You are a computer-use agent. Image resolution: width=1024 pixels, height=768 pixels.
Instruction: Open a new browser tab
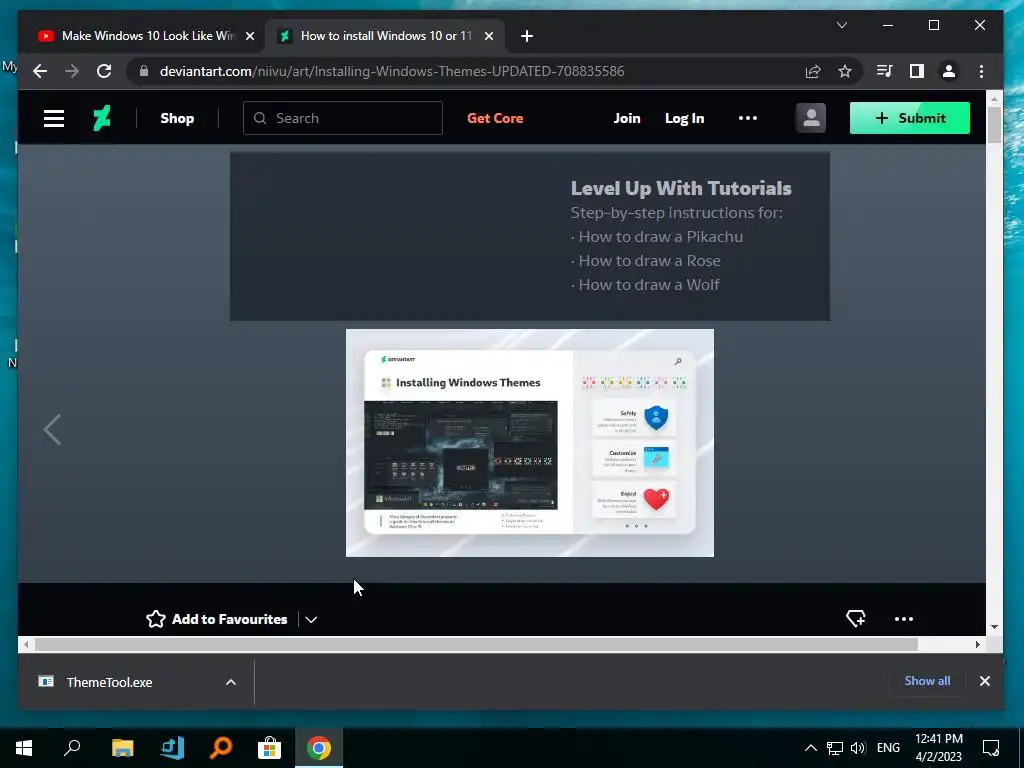coord(526,37)
